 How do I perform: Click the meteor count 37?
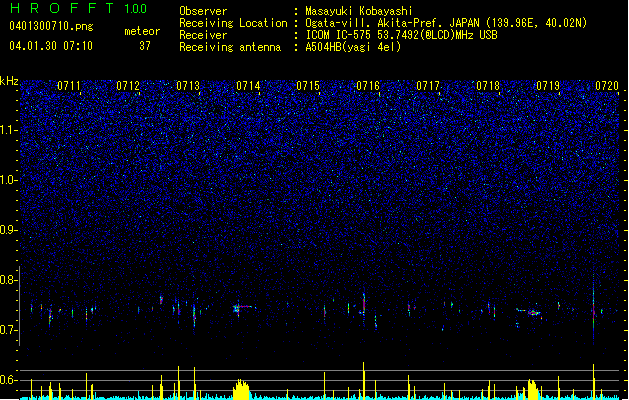pyautogui.click(x=145, y=46)
